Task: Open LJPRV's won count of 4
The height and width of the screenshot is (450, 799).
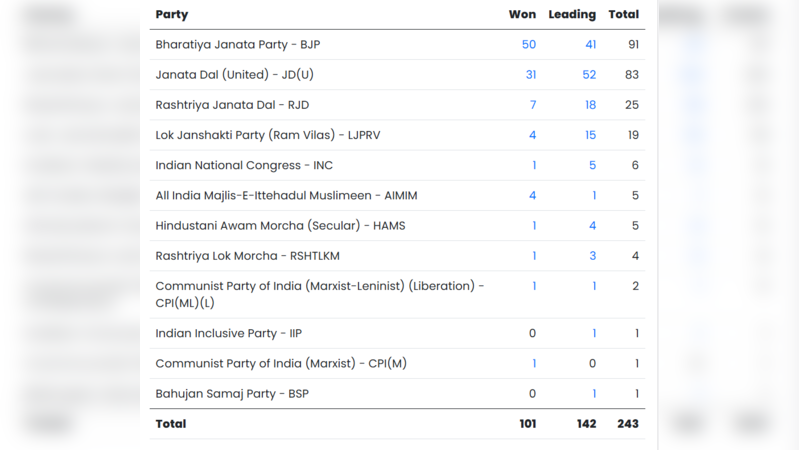Action: point(533,135)
